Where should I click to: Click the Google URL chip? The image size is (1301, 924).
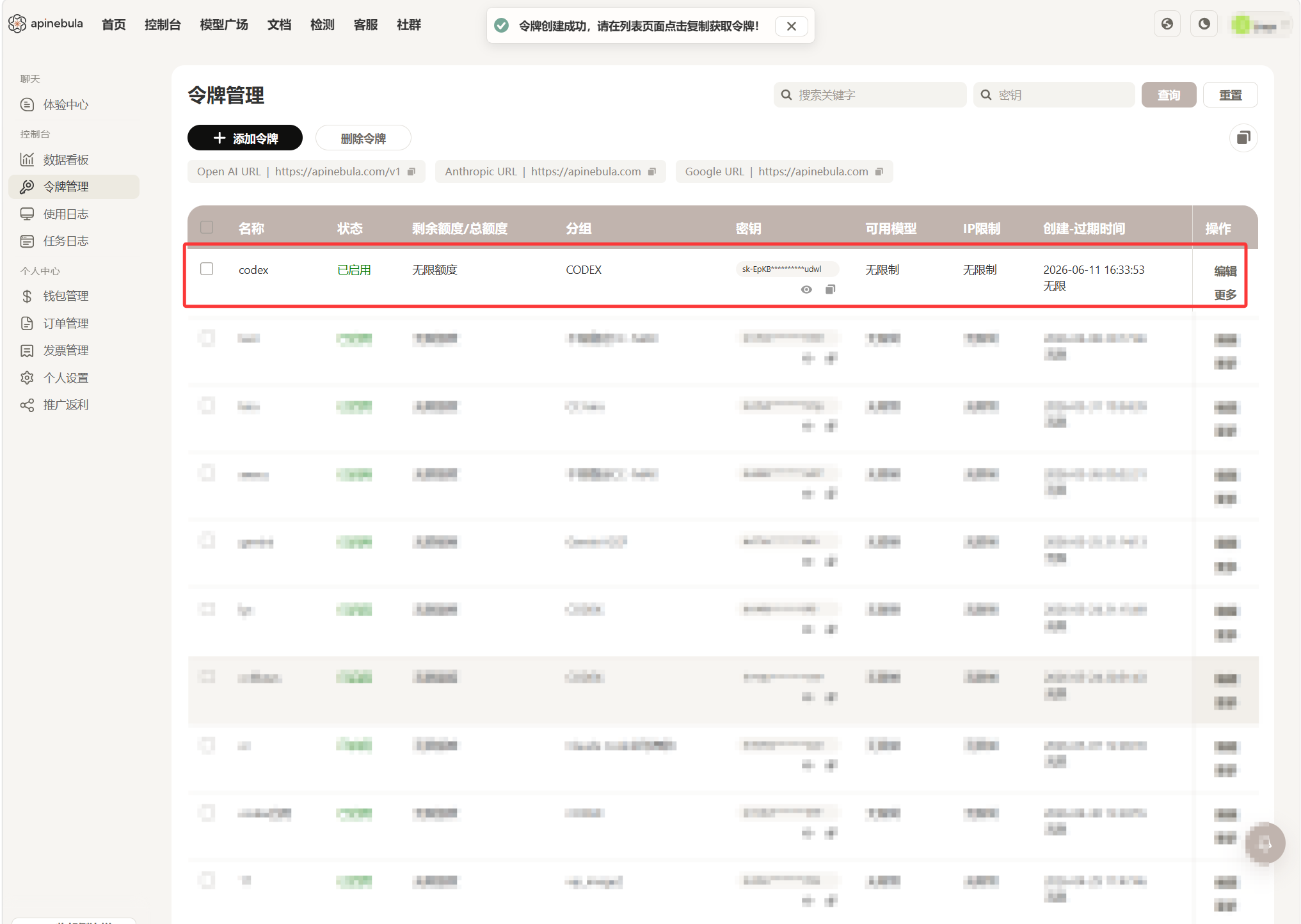(784, 171)
